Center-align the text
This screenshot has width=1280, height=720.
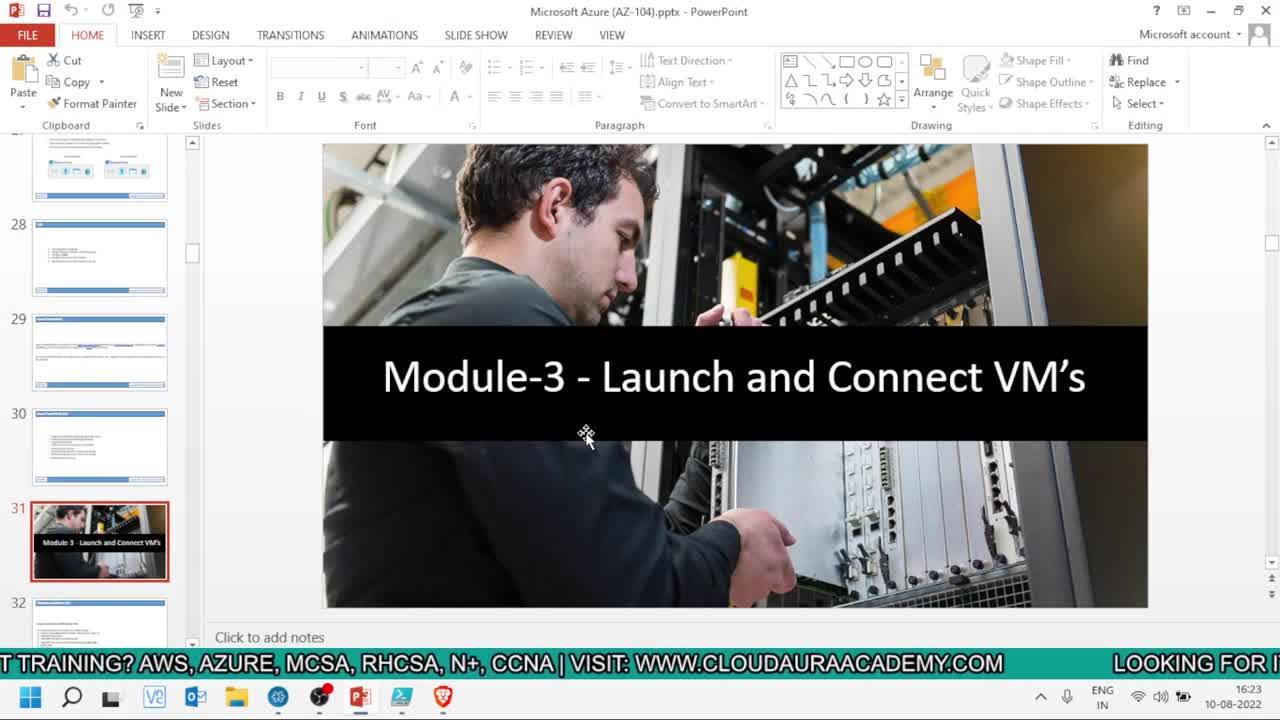[x=515, y=96]
